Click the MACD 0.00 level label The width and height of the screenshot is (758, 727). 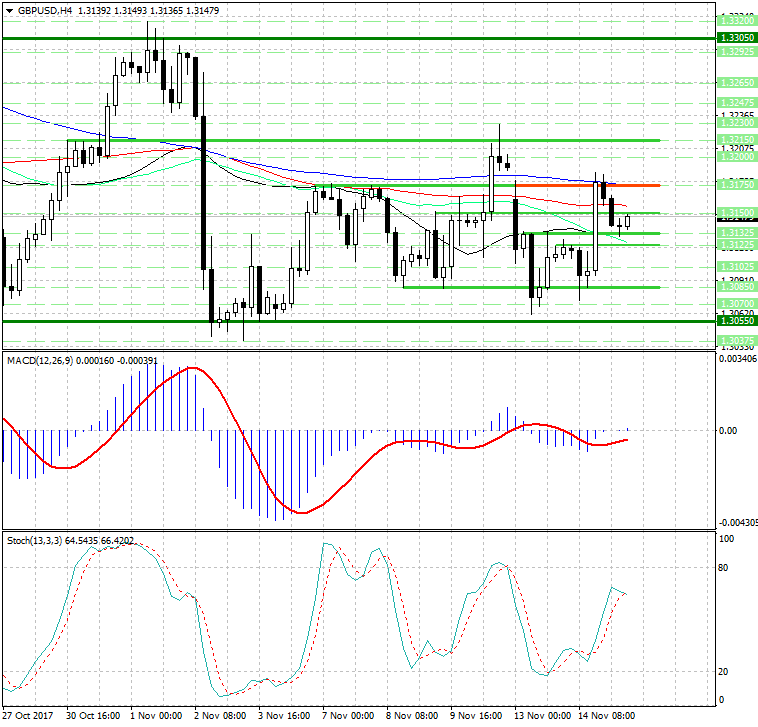coord(729,431)
